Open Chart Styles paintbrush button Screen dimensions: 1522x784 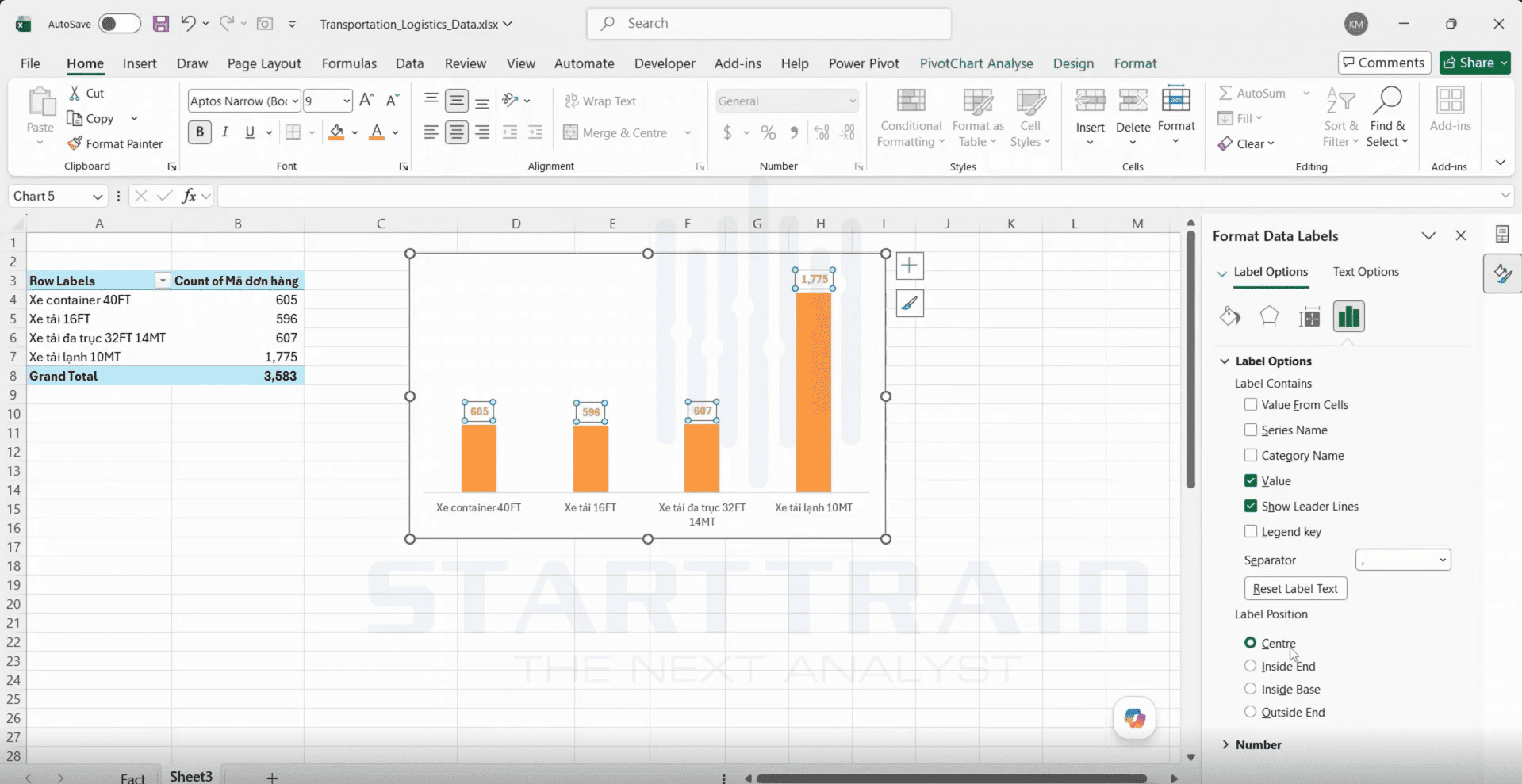pos(910,303)
